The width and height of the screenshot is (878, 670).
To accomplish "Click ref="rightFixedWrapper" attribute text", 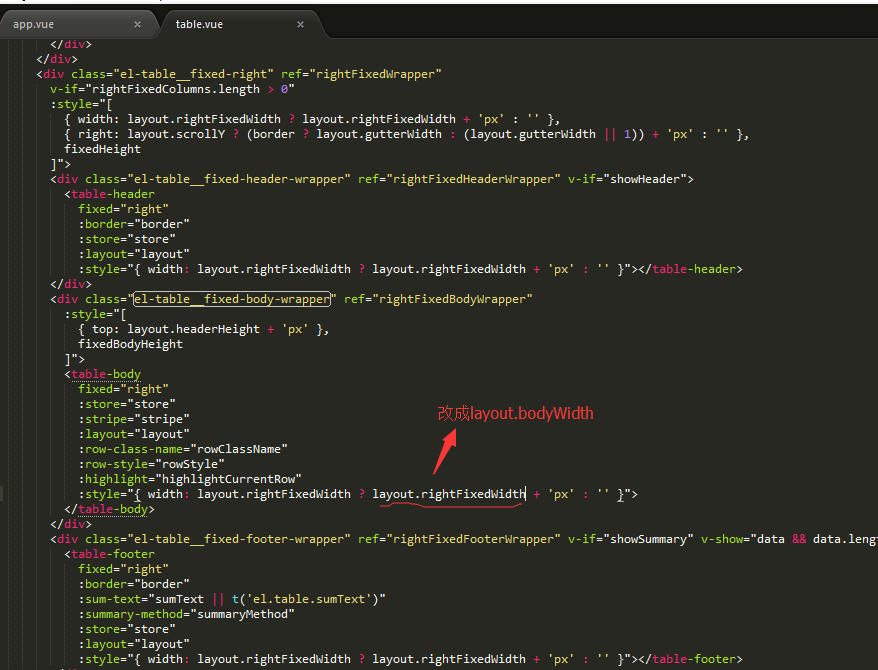I will tap(361, 74).
